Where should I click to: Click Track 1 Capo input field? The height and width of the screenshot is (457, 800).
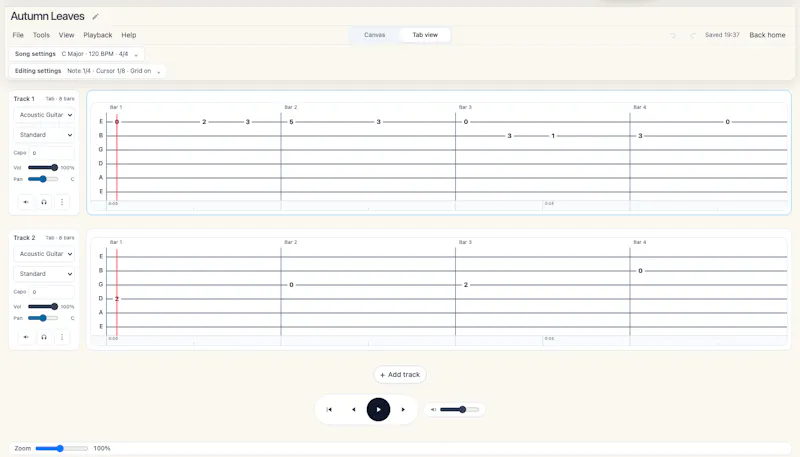(x=52, y=153)
